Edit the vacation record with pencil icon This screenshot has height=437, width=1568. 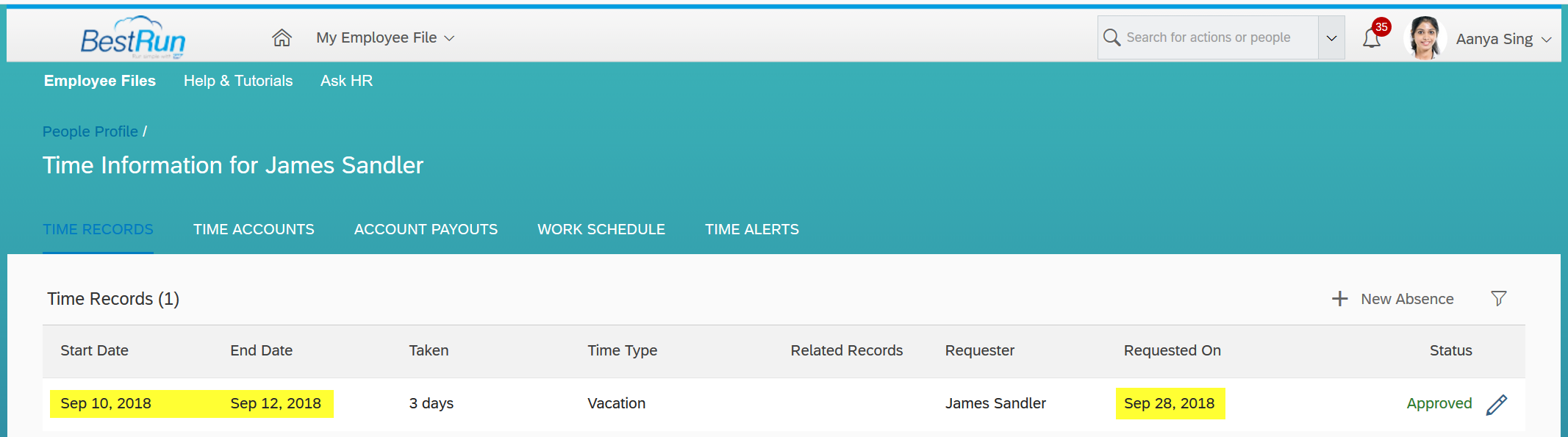[1497, 405]
